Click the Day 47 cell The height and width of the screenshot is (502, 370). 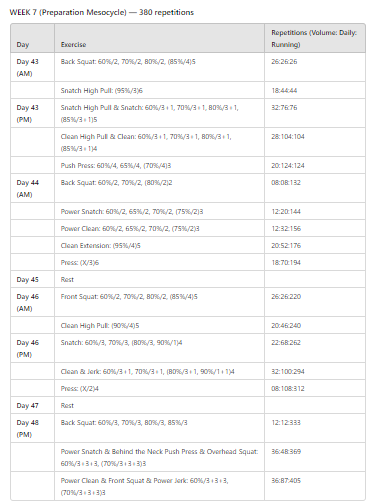coord(32,405)
